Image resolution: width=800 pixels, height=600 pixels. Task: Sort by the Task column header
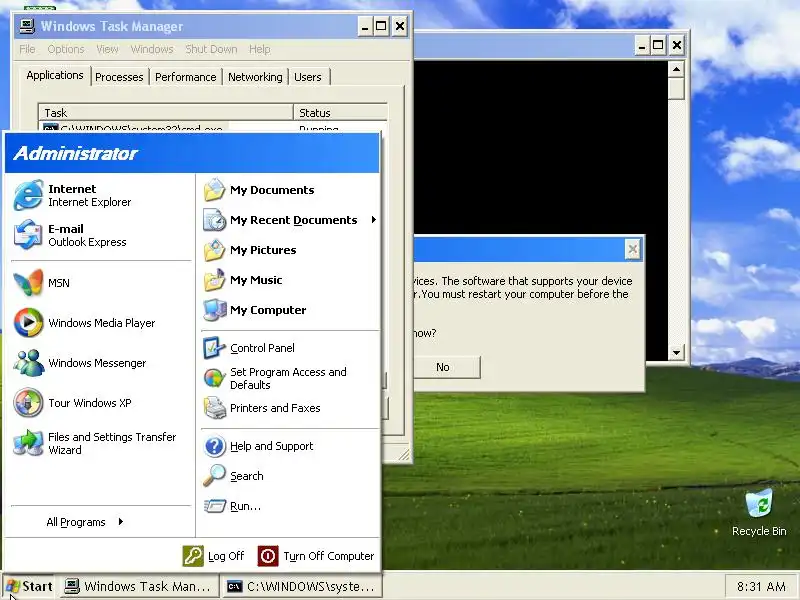[166, 113]
